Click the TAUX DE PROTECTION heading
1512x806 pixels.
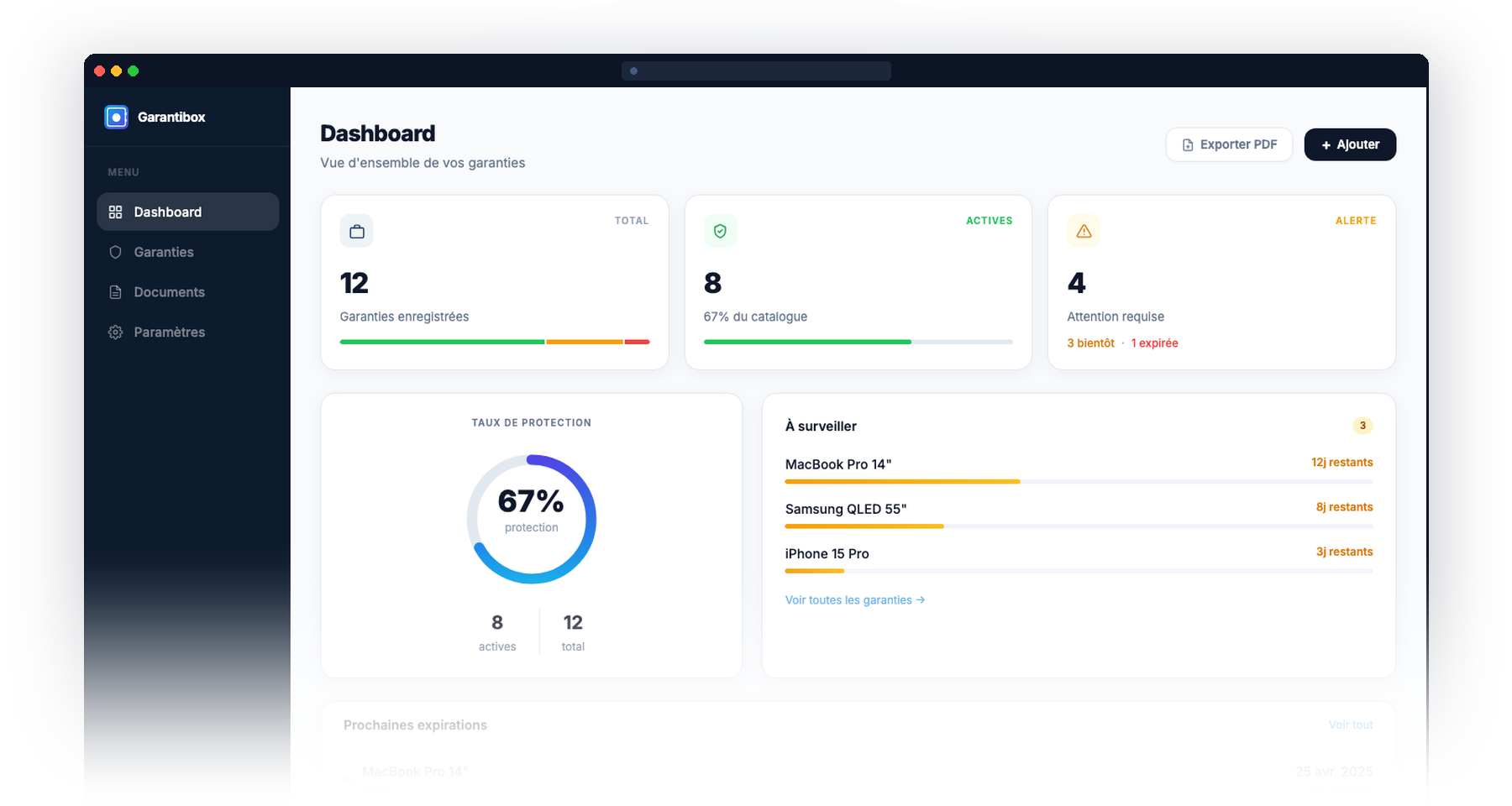532,423
